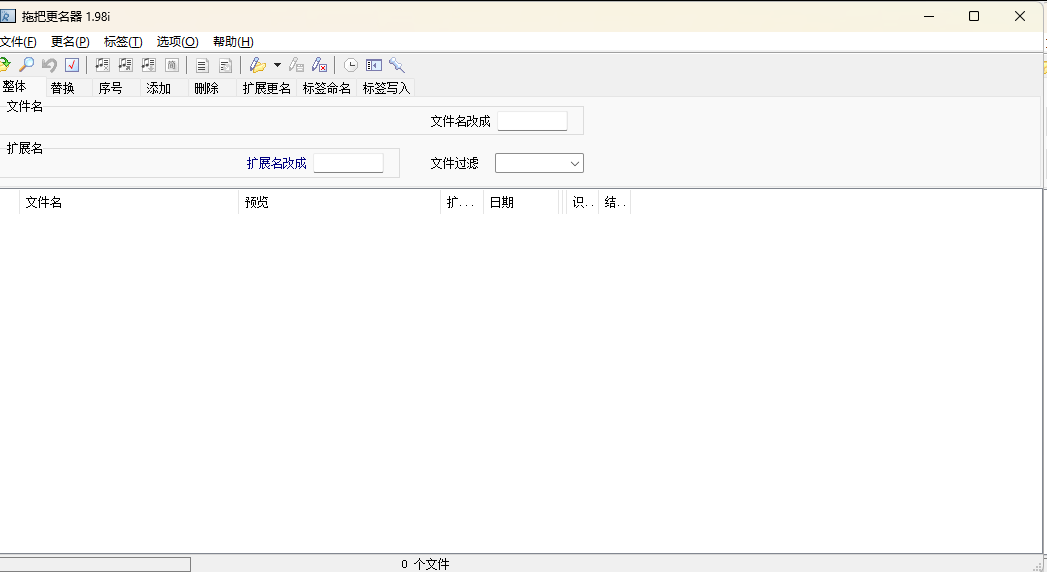This screenshot has width=1047, height=572.
Task: Click the second document list icon
Action: tap(226, 65)
